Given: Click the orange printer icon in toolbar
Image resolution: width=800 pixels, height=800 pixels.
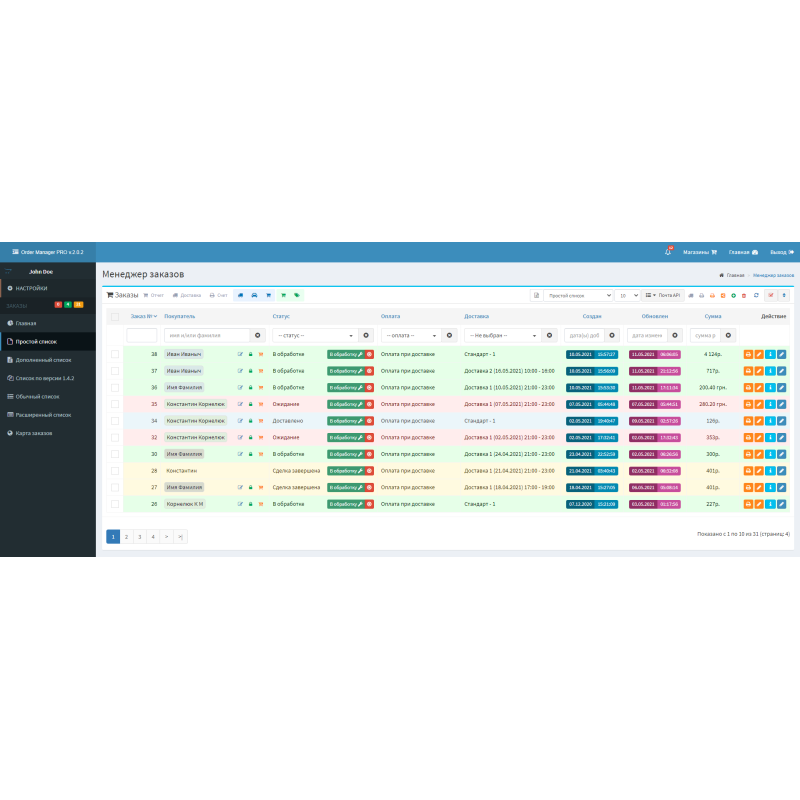Looking at the screenshot, I should [x=712, y=295].
